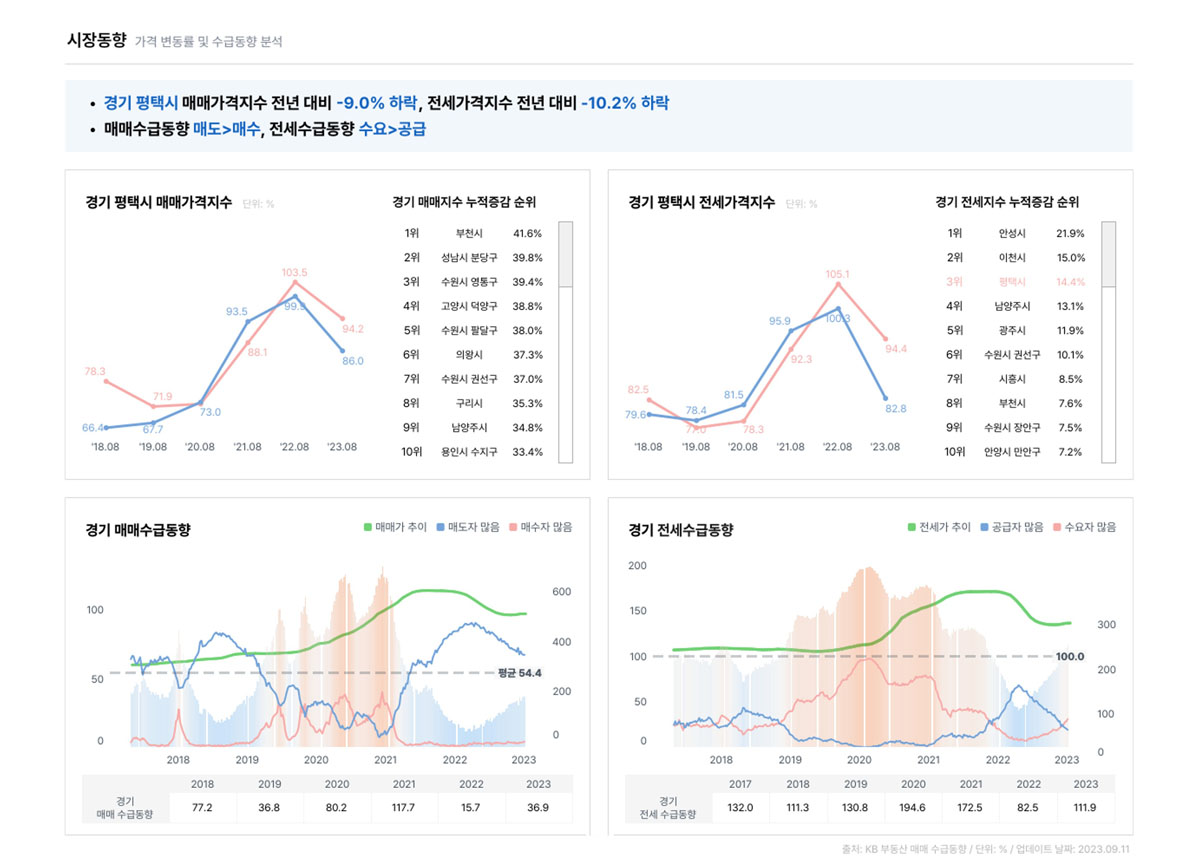The image size is (1200, 858).
Task: Click the 36.9 cell in 매매 수급동향 table
Action: 539,807
